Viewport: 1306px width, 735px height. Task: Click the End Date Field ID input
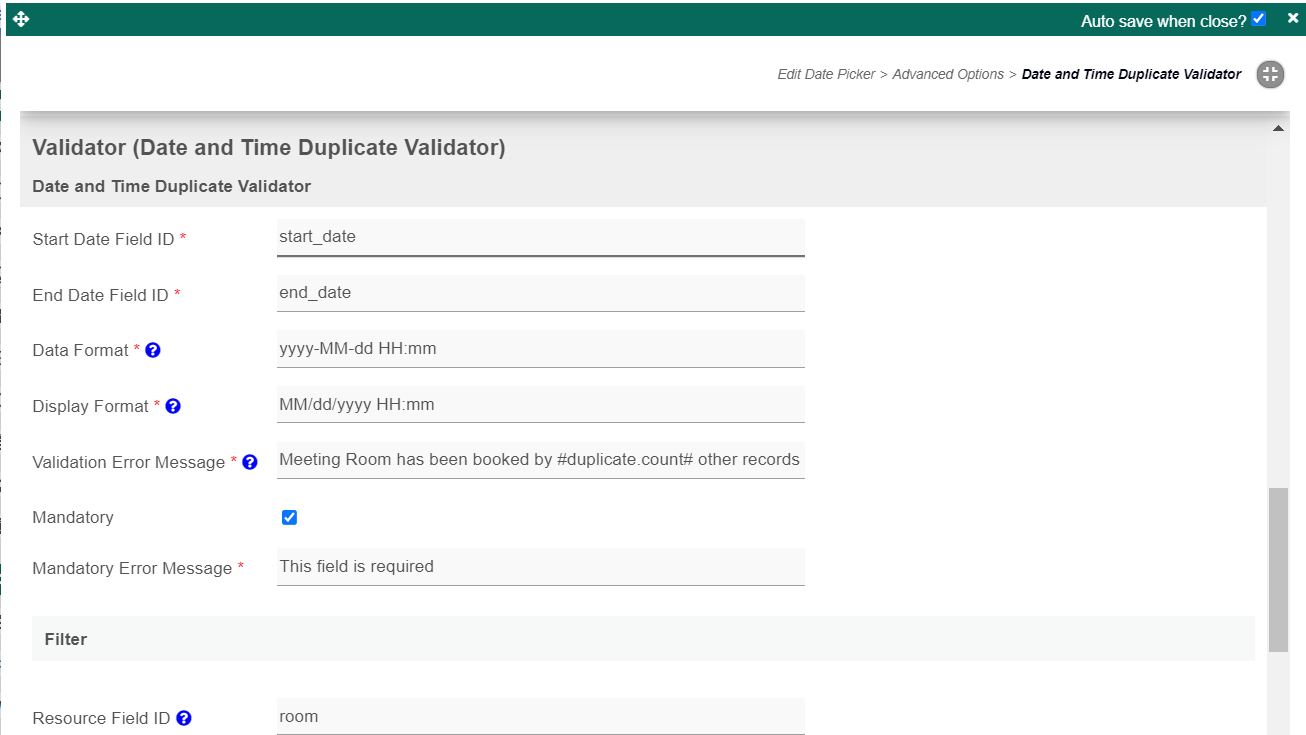(x=540, y=293)
